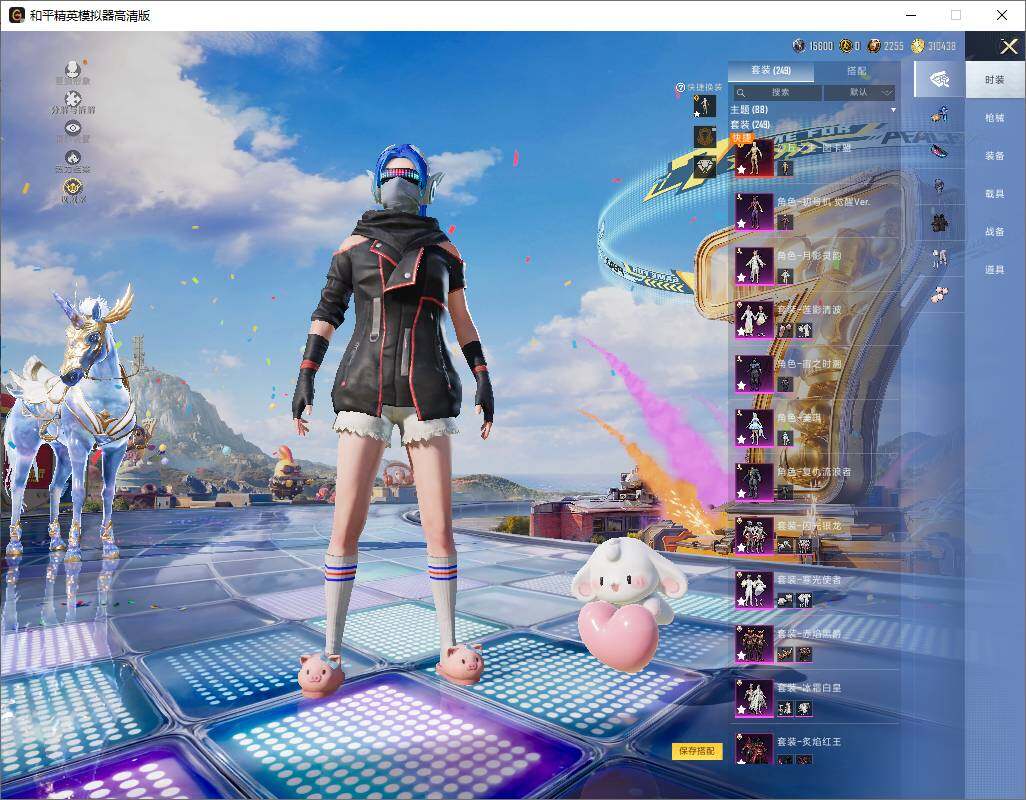Click the white bunny heart pet

627,605
